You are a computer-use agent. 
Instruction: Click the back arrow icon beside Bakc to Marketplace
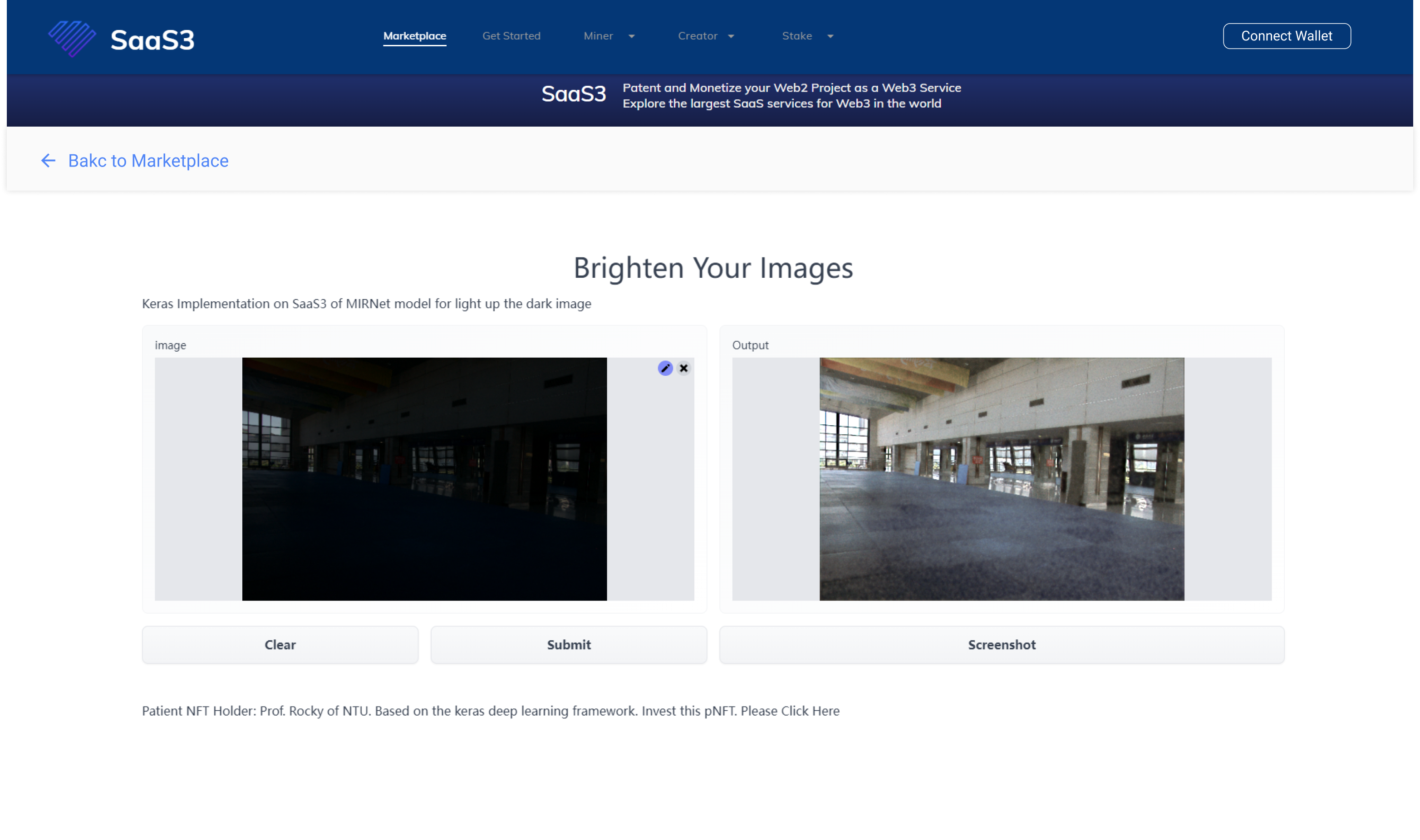tap(48, 161)
